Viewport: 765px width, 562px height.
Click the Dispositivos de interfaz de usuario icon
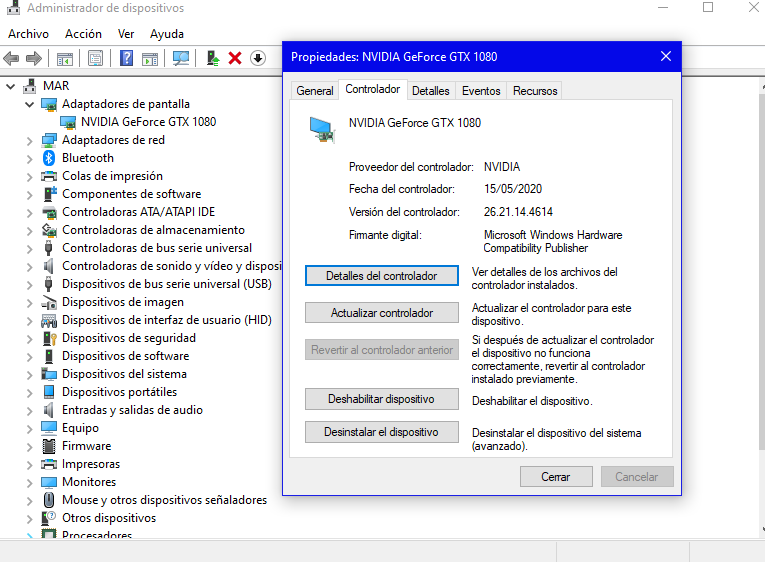tap(49, 320)
